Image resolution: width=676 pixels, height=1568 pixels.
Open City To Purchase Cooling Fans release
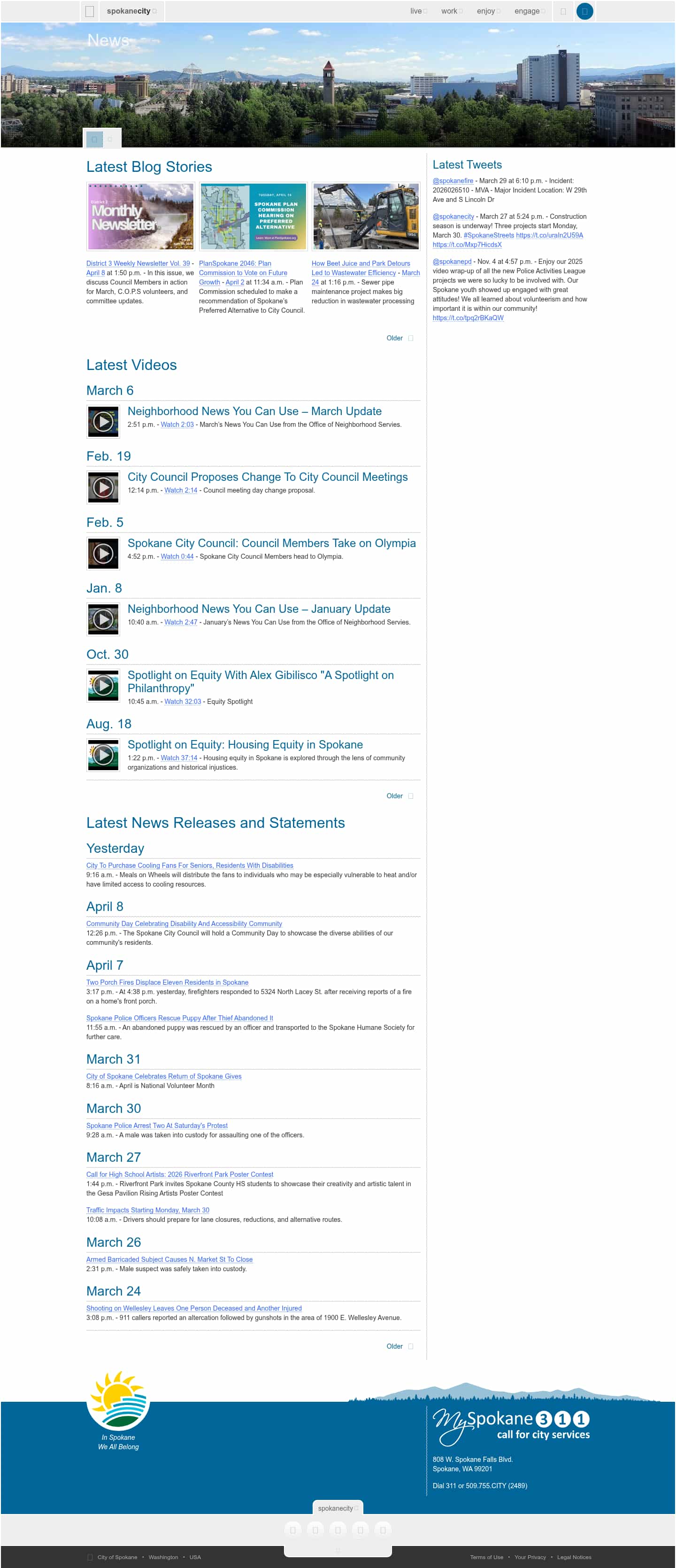coord(190,865)
